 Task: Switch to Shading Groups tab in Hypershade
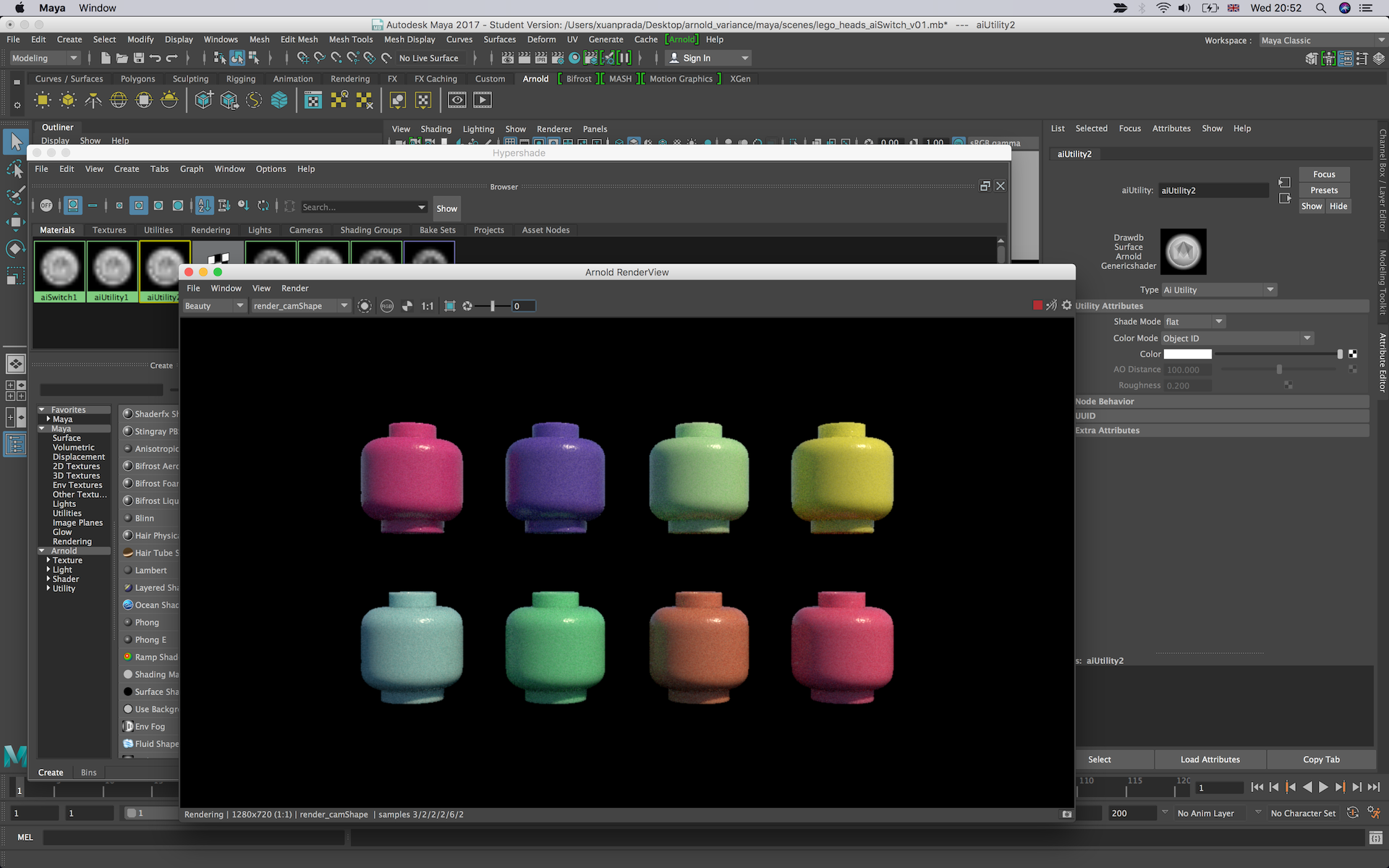coord(371,230)
